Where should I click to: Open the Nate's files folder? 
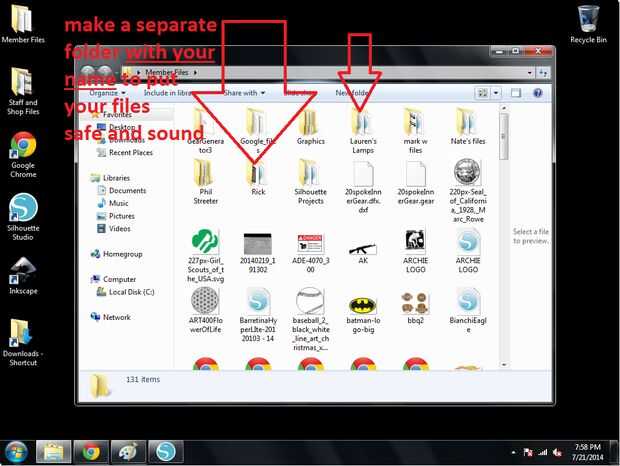(468, 127)
